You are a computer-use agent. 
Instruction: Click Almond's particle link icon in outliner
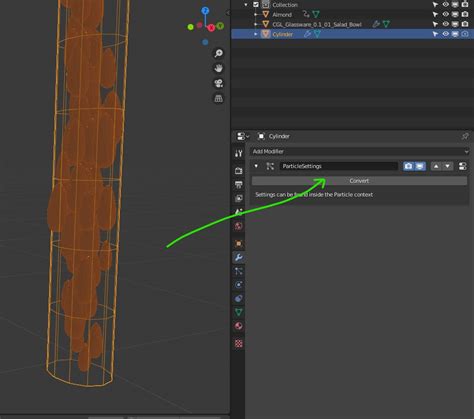click(306, 14)
